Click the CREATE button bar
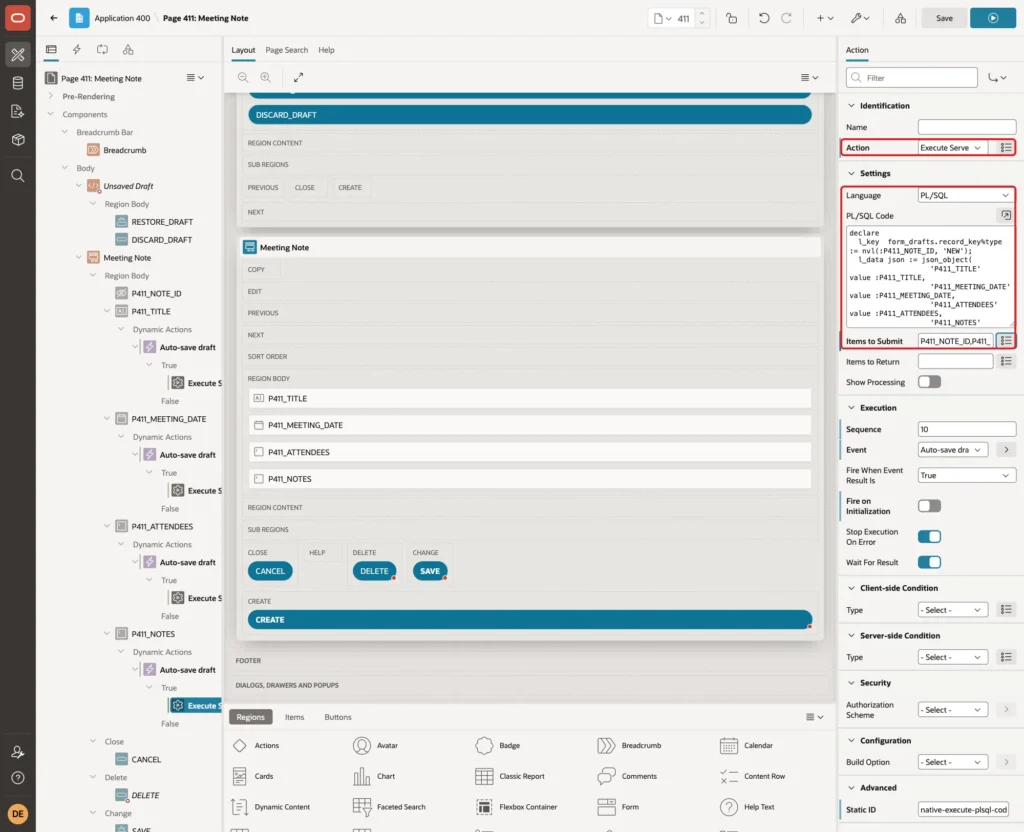This screenshot has width=1024, height=832. (x=530, y=620)
